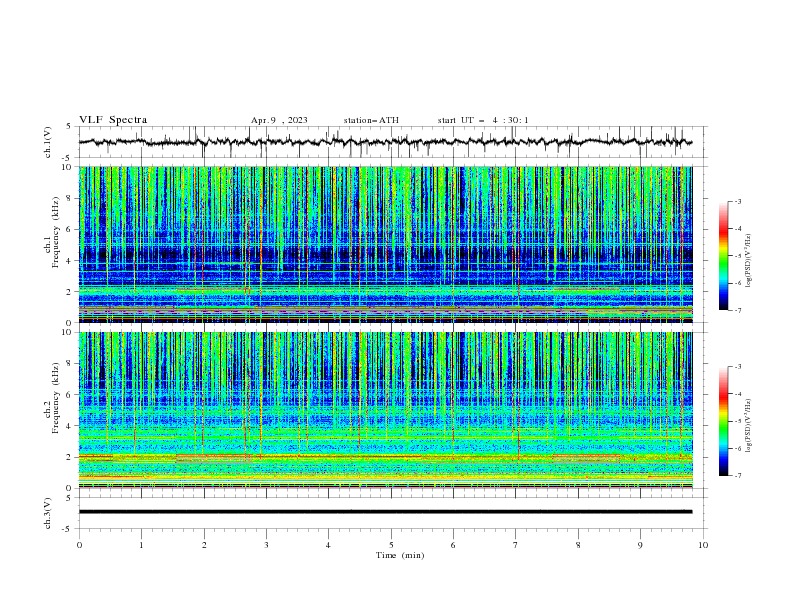
Task: Click the 'VLF Spectra' title text
Action: [113, 120]
